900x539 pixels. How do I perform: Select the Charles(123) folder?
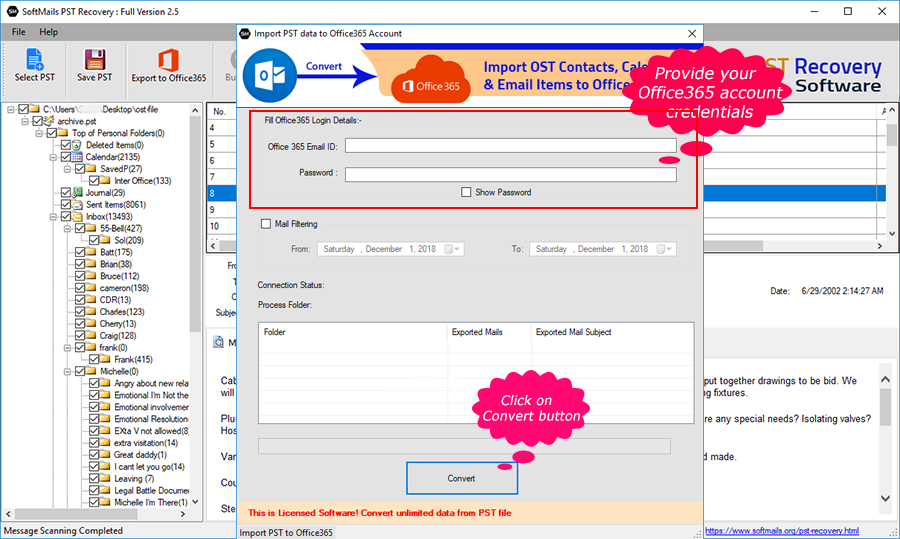pyautogui.click(x=122, y=312)
